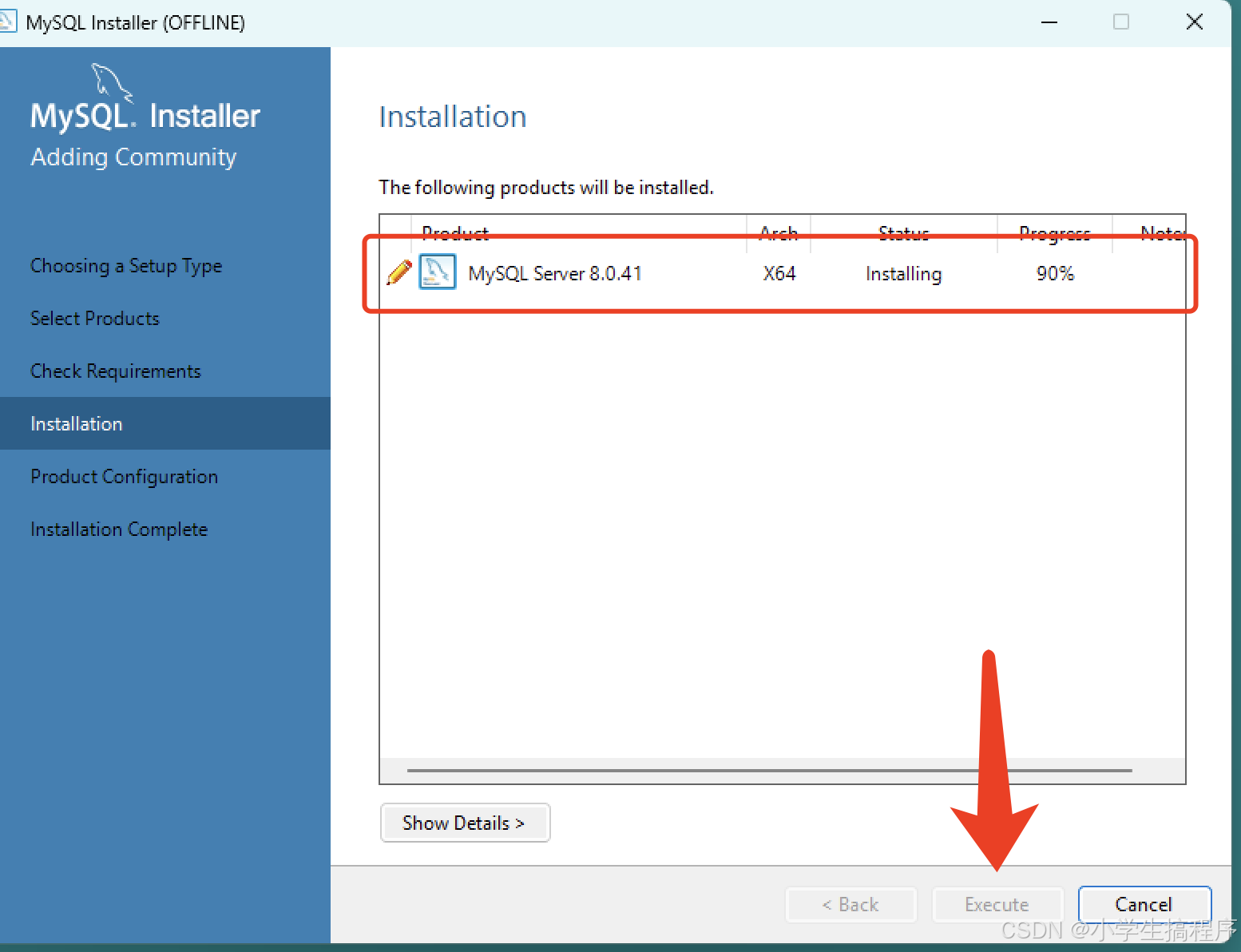Screen dimensions: 1241x952
Task: Close the MySQL Installer window
Action: 1194,22
